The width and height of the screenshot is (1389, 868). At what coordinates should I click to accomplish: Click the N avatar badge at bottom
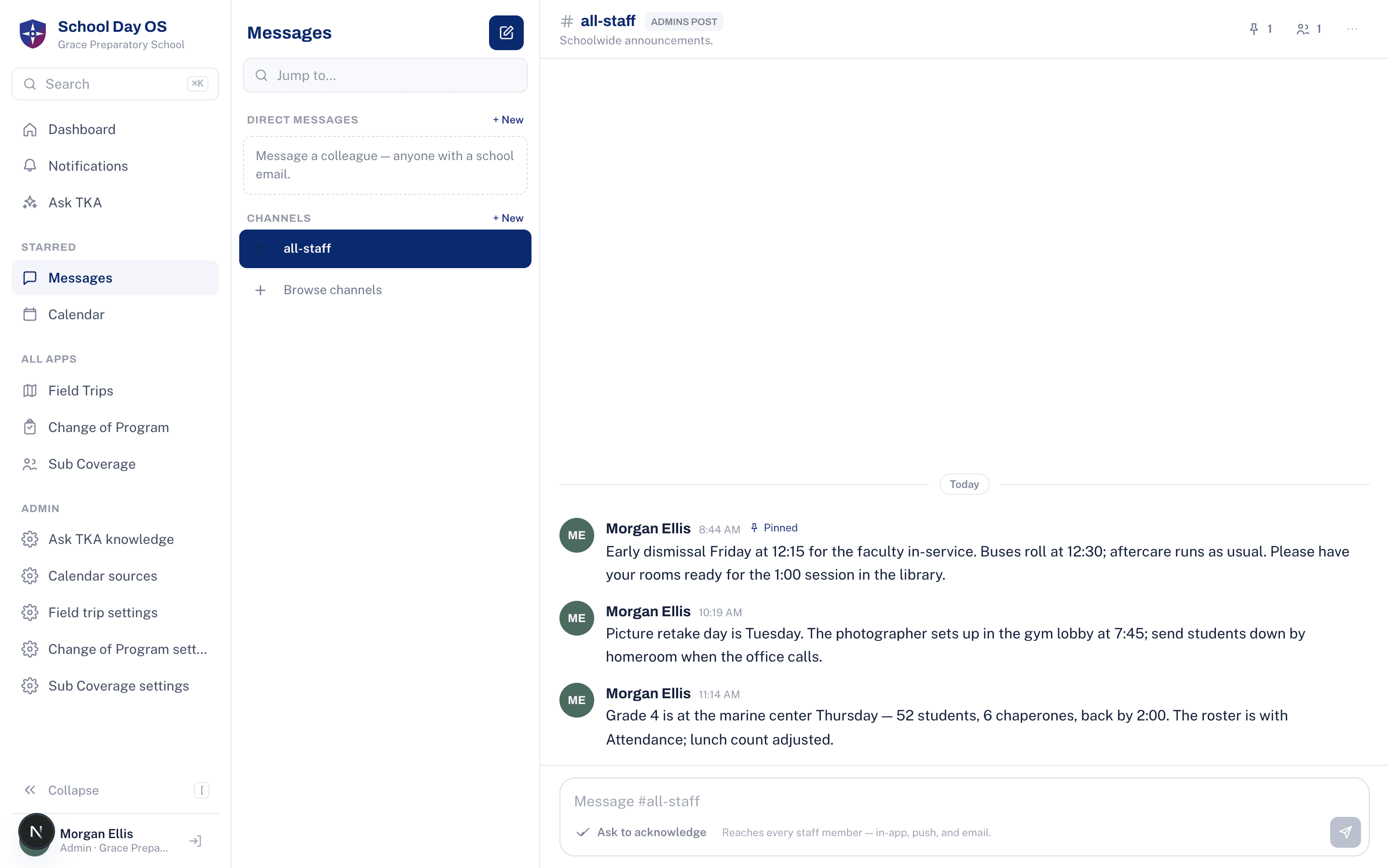36,831
